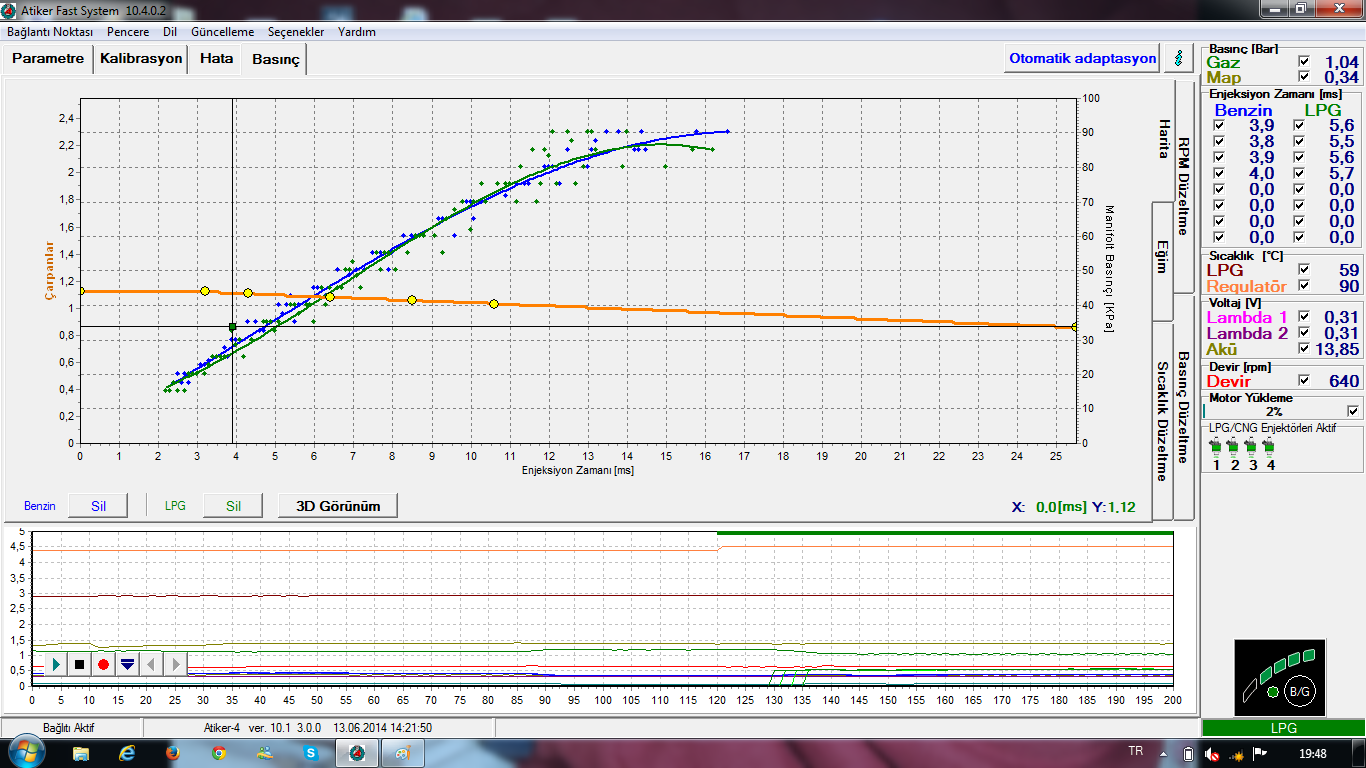Open Bağlantı Noktası menu
The width and height of the screenshot is (1366, 768).
pos(51,32)
